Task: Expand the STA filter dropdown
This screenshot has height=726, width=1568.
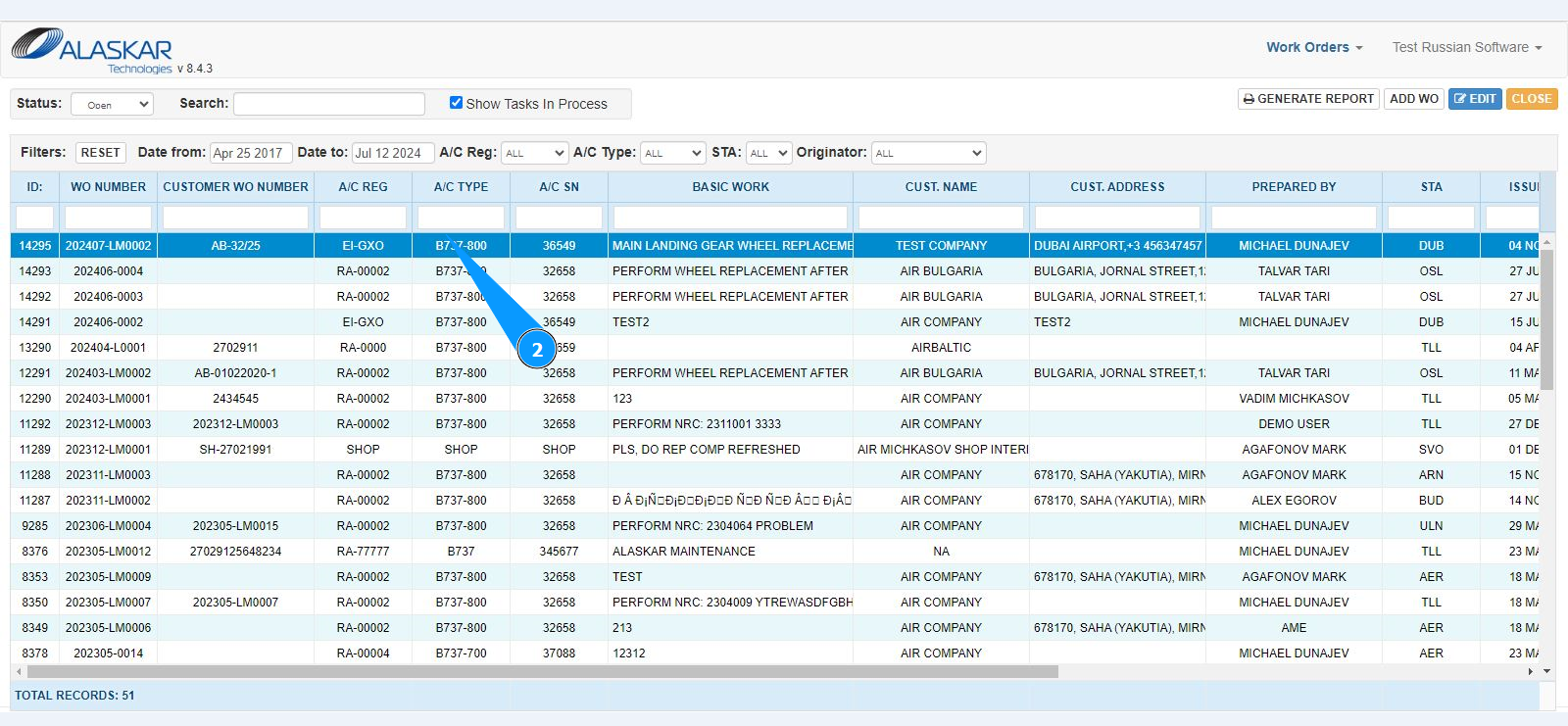Action: 768,153
